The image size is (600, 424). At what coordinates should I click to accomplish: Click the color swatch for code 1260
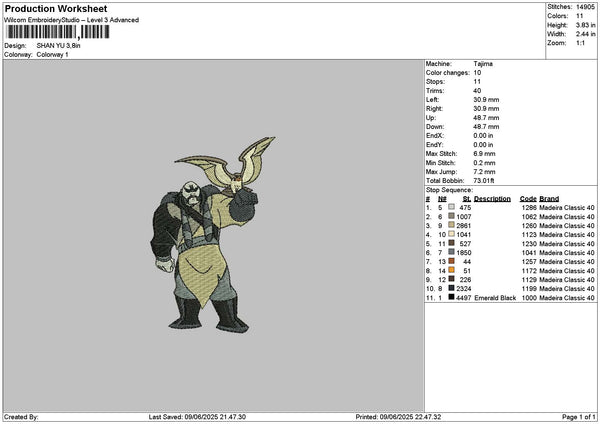click(x=452, y=225)
